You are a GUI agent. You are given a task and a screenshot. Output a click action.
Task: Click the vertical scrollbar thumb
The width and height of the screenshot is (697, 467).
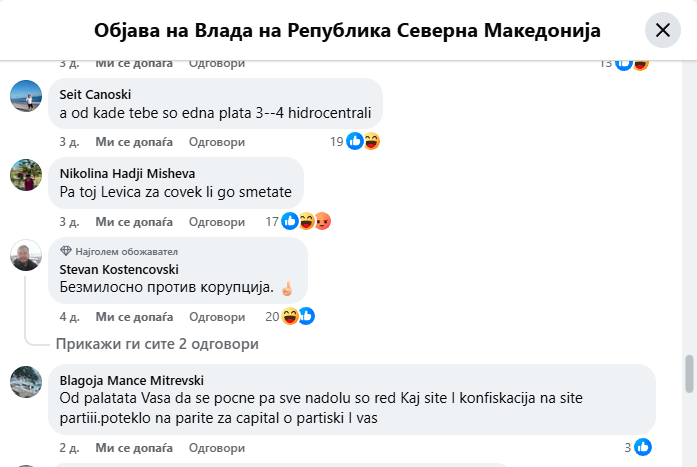(688, 375)
